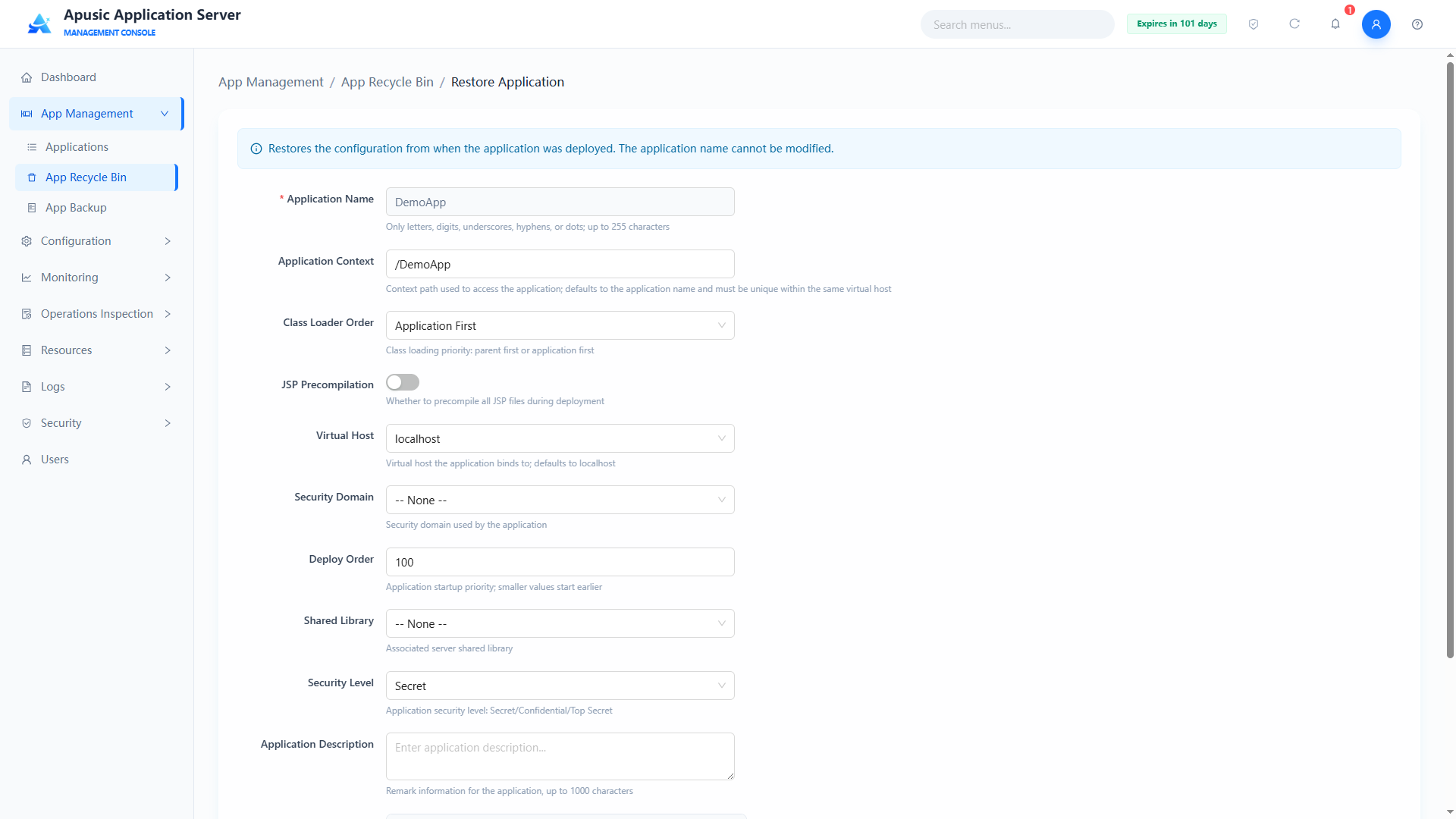
Task: Click the Security shield sidebar icon
Action: point(27,423)
